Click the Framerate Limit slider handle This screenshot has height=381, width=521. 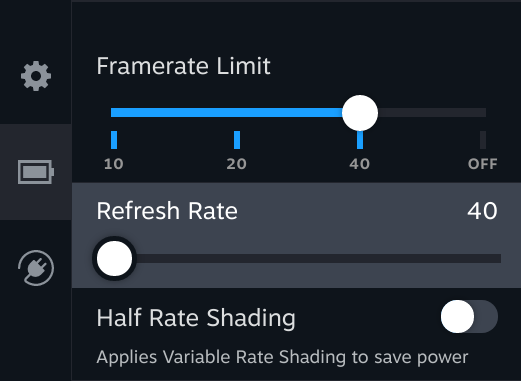coord(360,113)
